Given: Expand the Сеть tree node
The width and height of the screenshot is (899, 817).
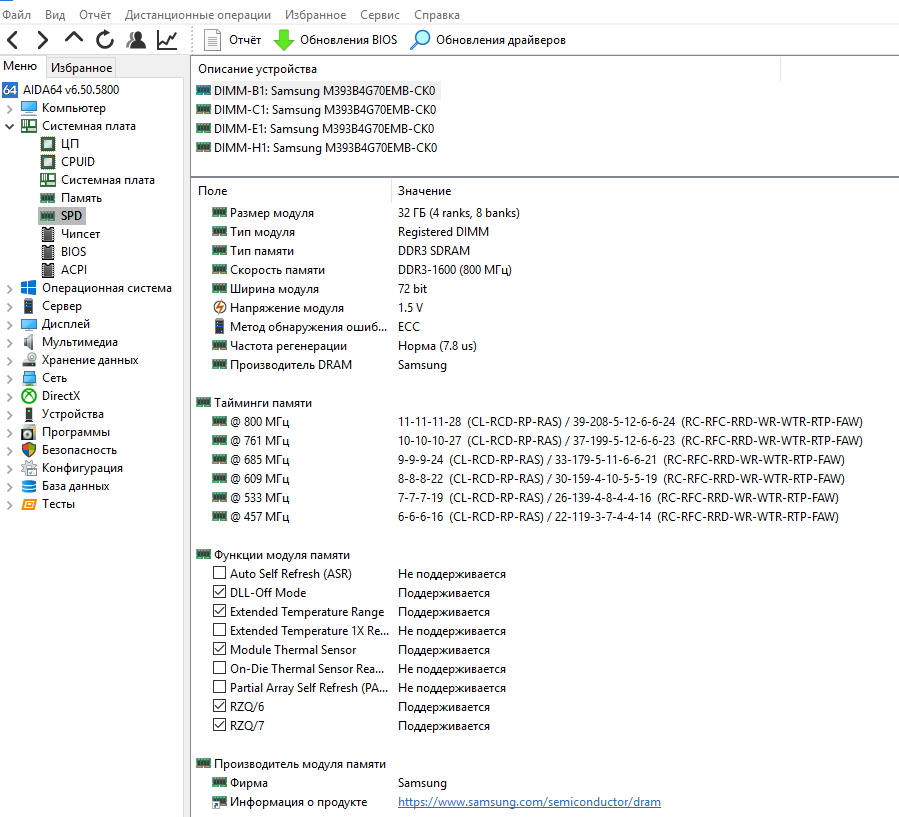Looking at the screenshot, I should coord(9,378).
